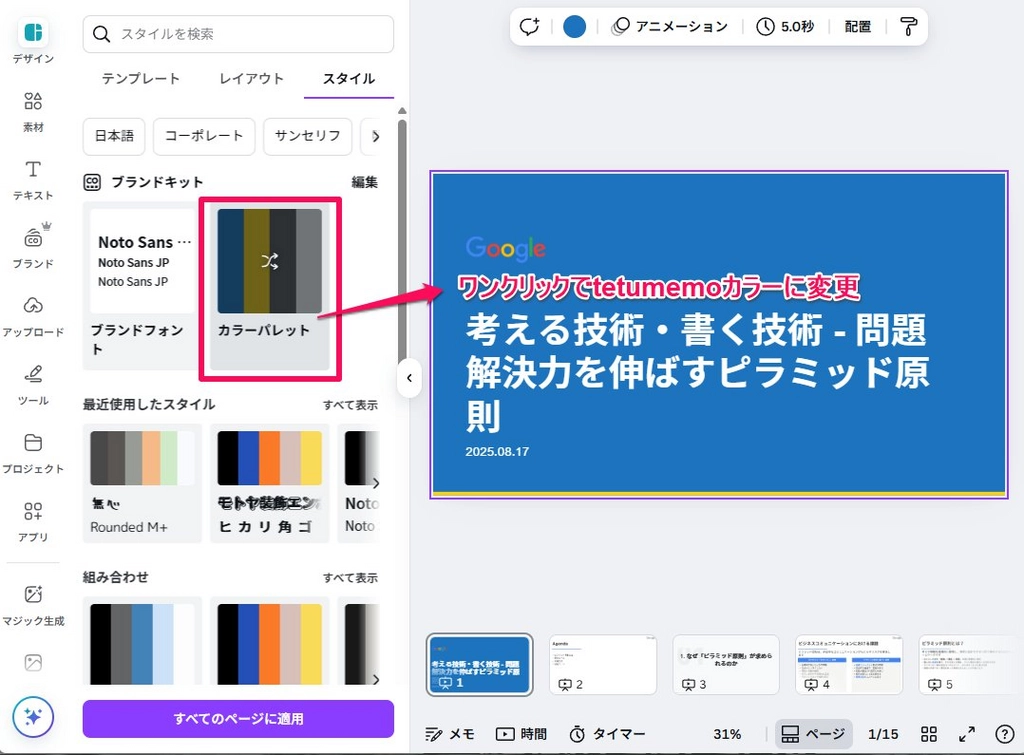Click すべて表示 for 最近使用したスタイル

point(350,405)
